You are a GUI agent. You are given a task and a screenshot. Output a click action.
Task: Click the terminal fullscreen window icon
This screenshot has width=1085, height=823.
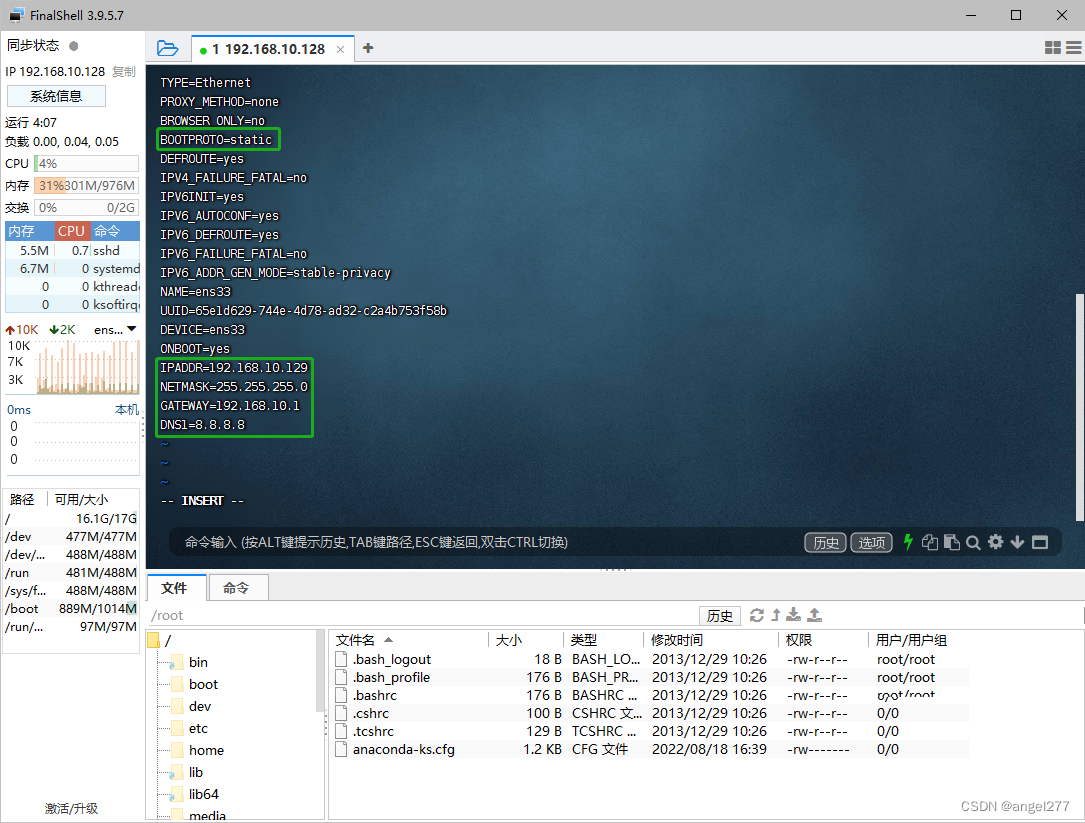[x=1040, y=542]
